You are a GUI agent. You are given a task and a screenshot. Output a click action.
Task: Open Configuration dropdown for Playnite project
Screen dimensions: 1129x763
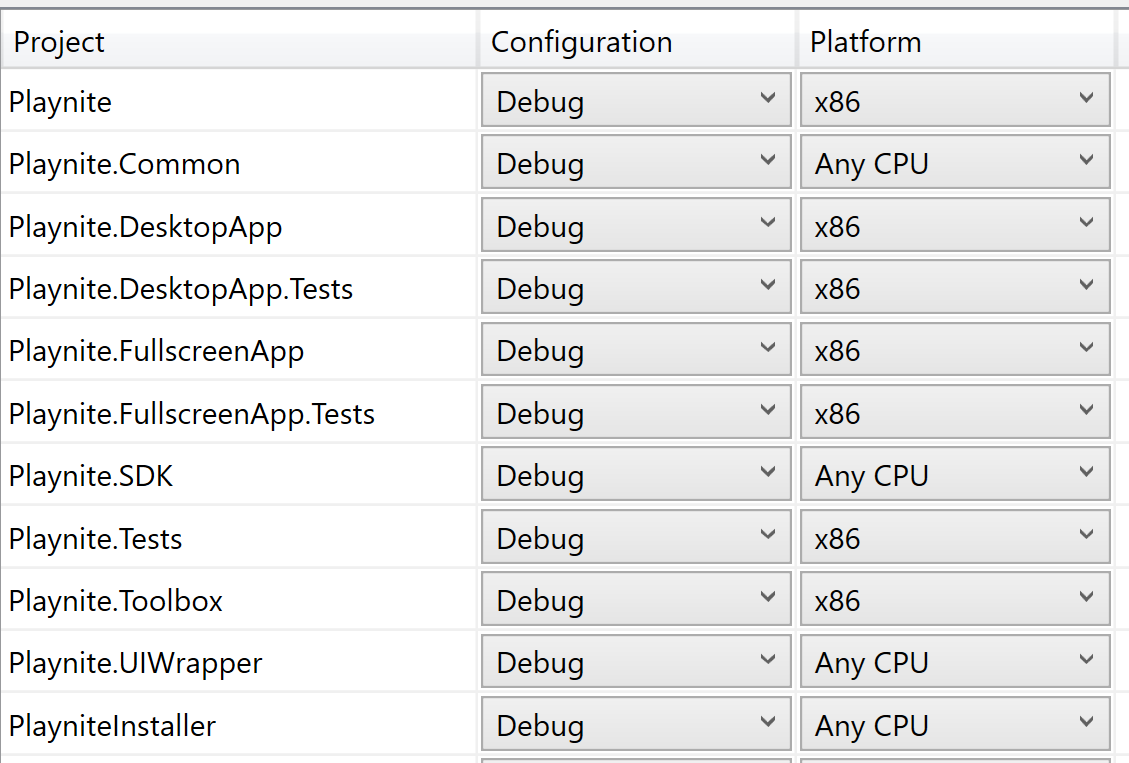coord(636,100)
